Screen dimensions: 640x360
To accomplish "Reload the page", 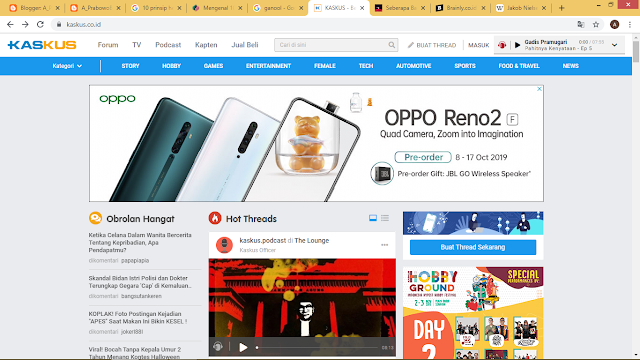I will (40, 24).
